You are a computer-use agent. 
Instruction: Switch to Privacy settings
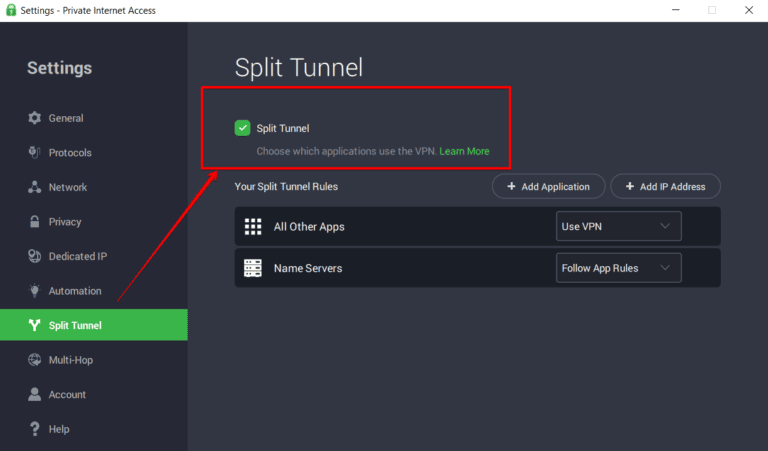tap(94, 221)
